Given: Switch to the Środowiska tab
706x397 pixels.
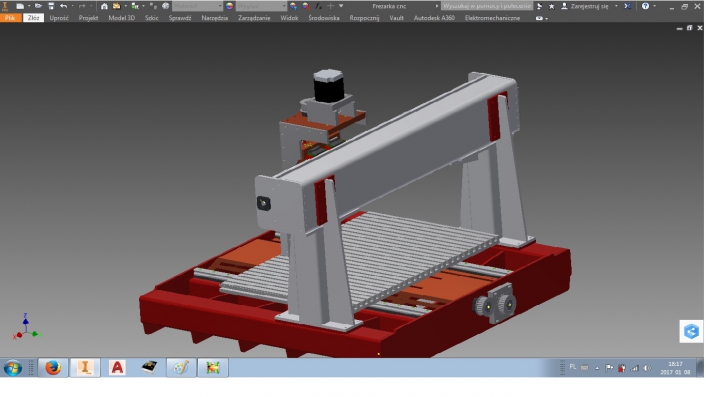Looking at the screenshot, I should point(324,18).
